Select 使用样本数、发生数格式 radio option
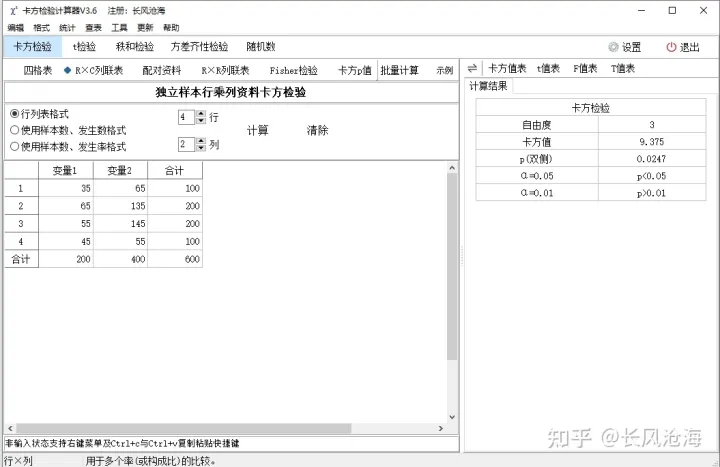 click(x=15, y=130)
